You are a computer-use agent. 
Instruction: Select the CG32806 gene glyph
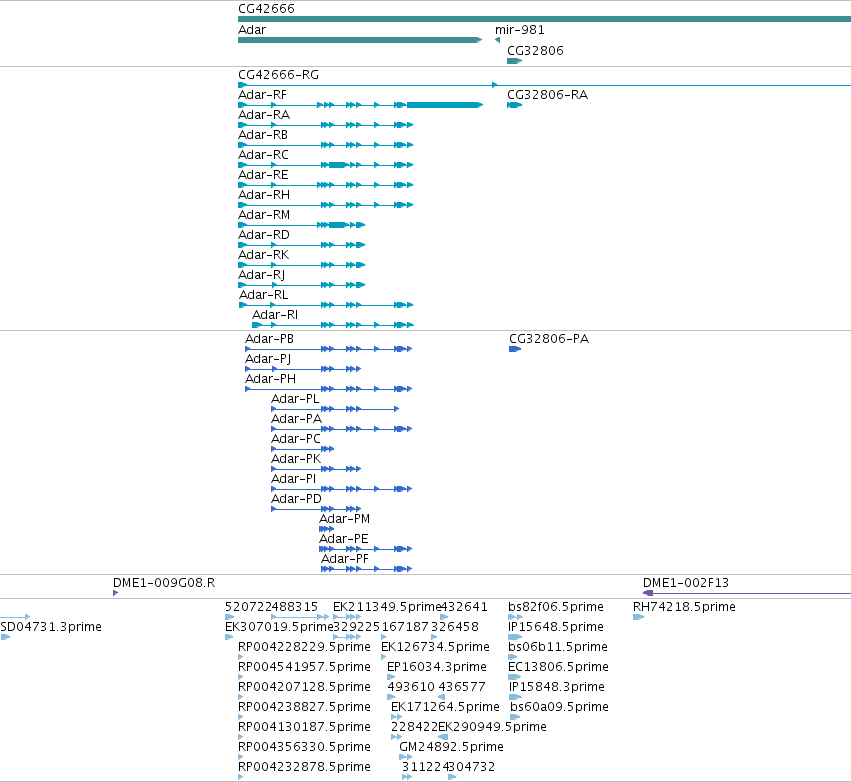[515, 61]
